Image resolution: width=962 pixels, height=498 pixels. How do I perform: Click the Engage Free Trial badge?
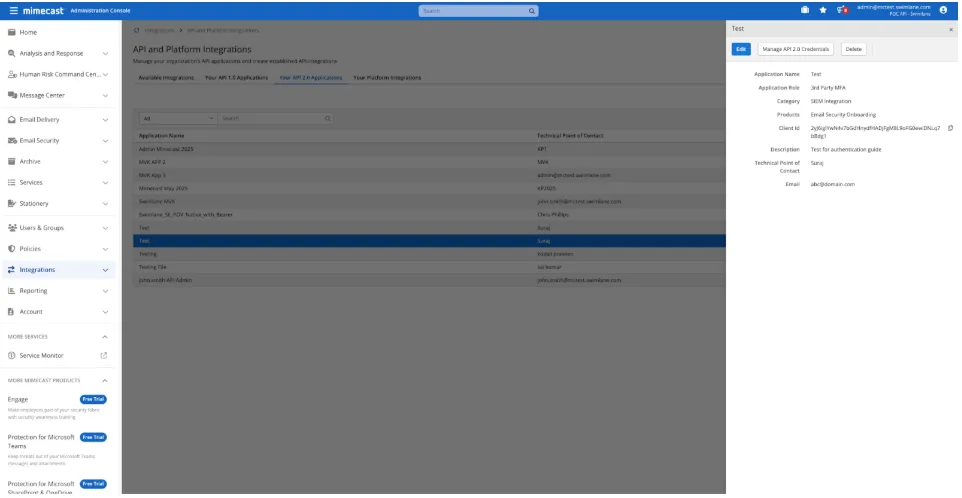tap(93, 399)
